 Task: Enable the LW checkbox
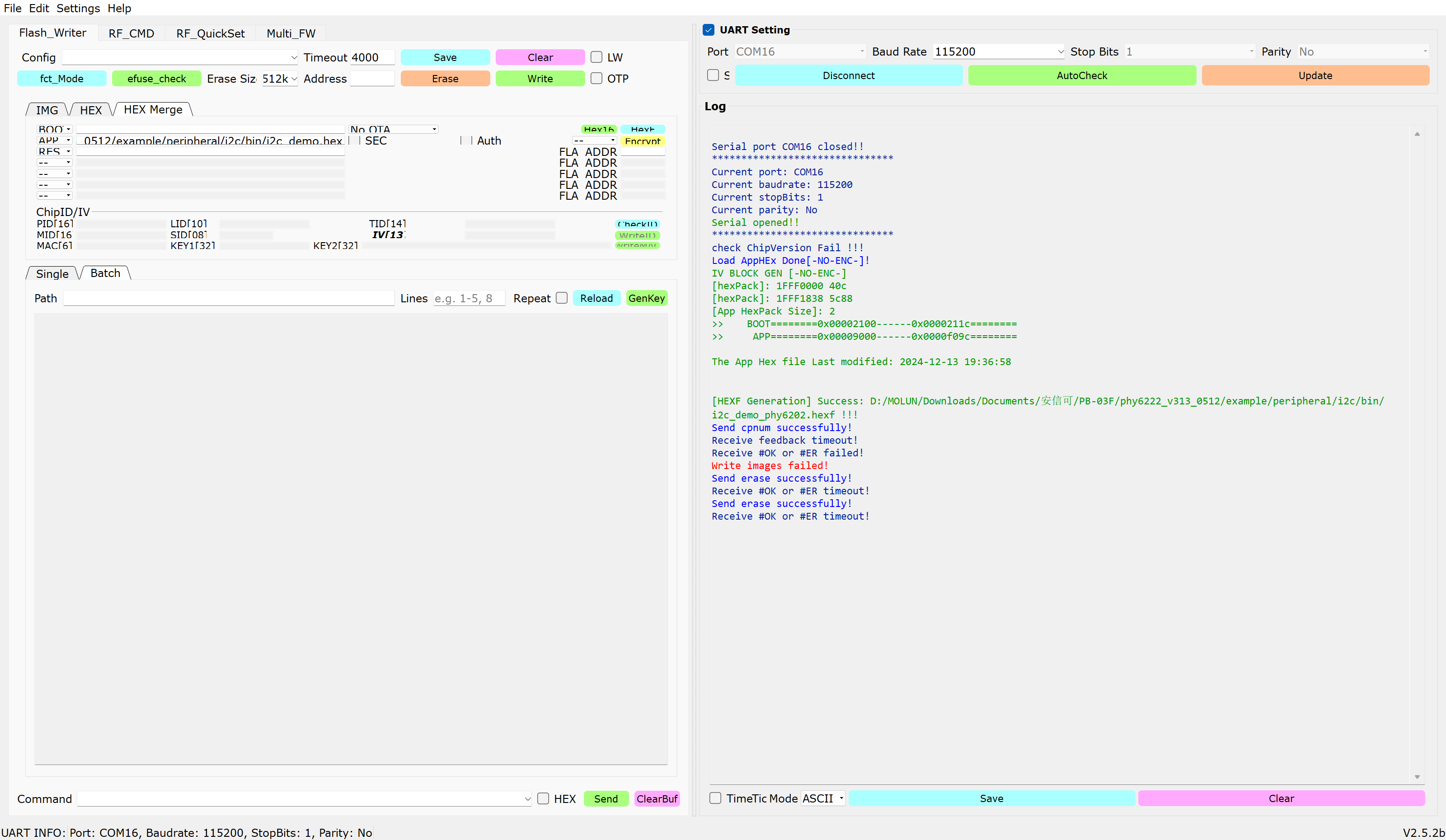tap(597, 57)
